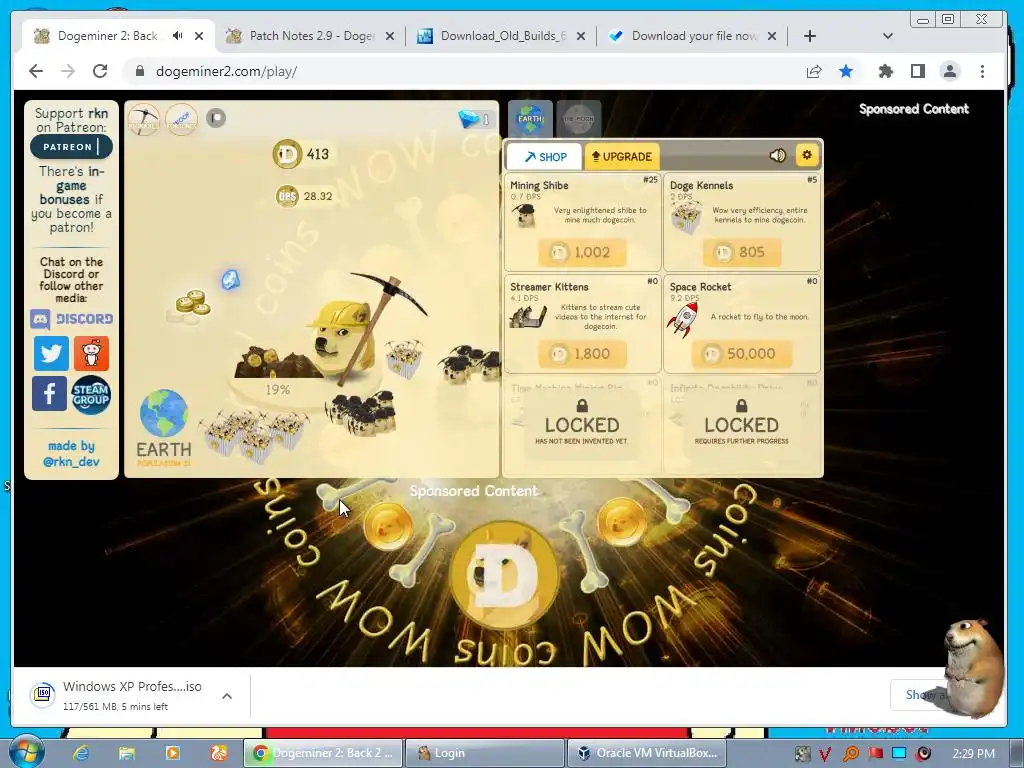Switch to Oracle VM VirtualBox window

pyautogui.click(x=647, y=753)
